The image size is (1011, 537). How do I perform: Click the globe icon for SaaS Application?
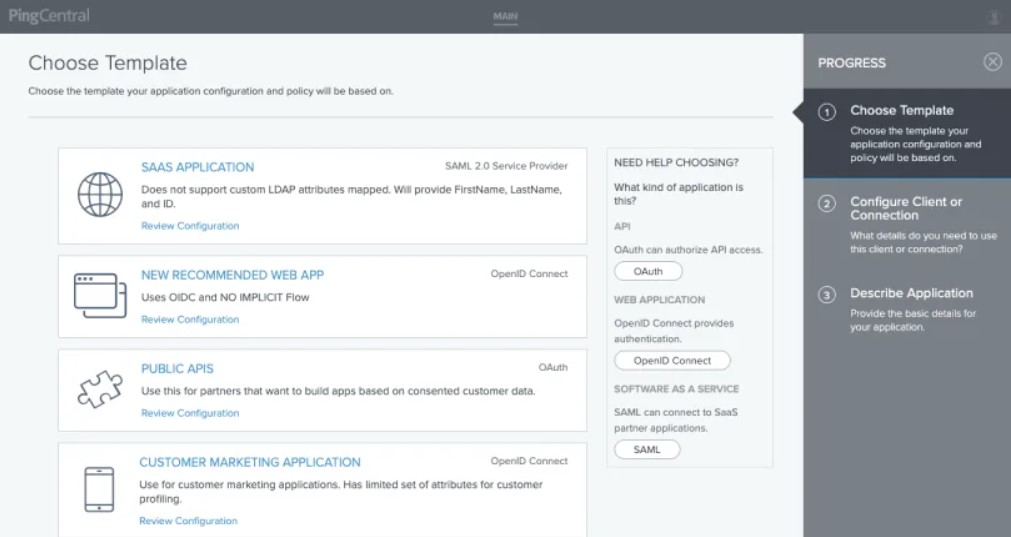point(99,195)
